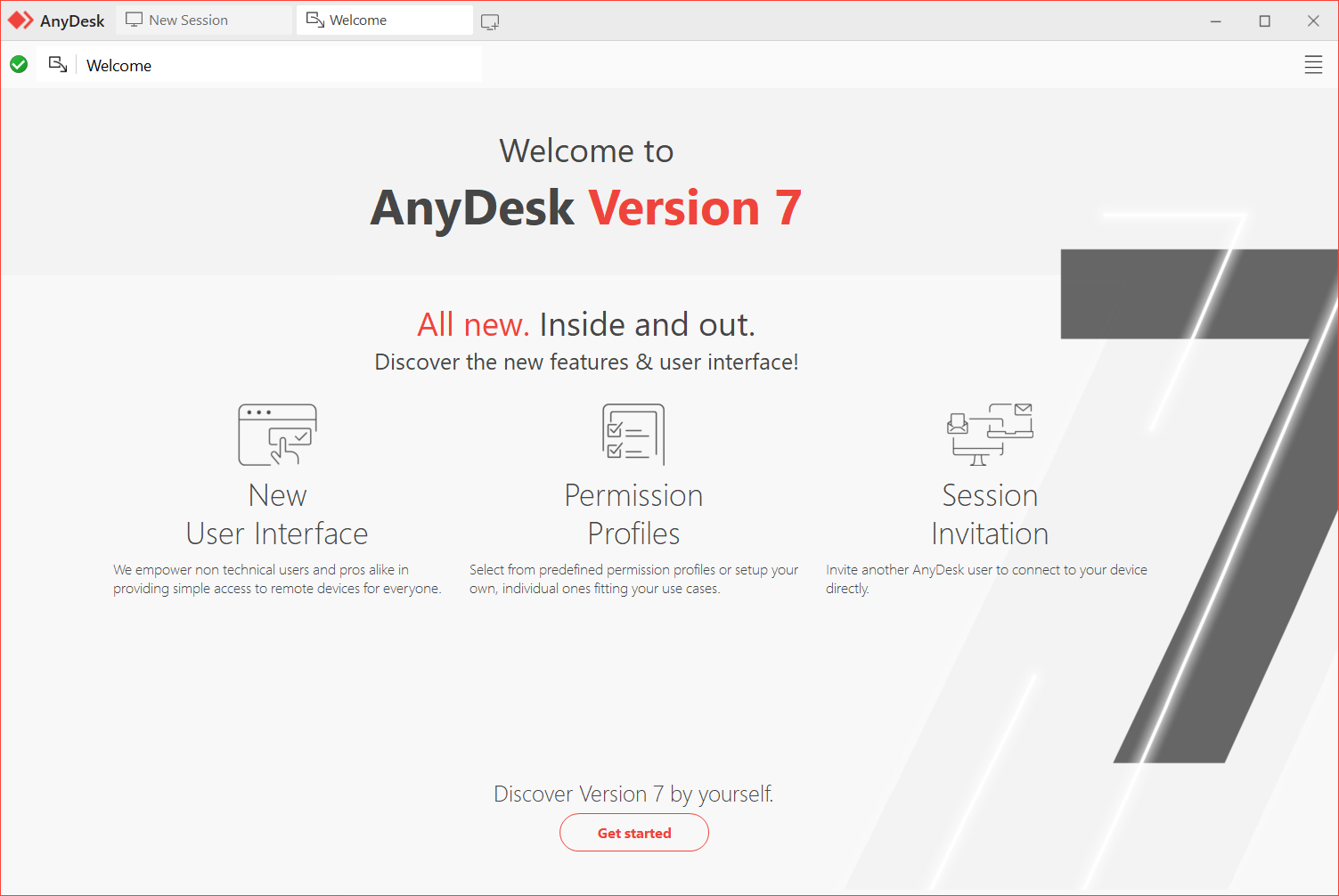Click the 'Session Invitation' heading
1339x896 pixels.
[990, 514]
